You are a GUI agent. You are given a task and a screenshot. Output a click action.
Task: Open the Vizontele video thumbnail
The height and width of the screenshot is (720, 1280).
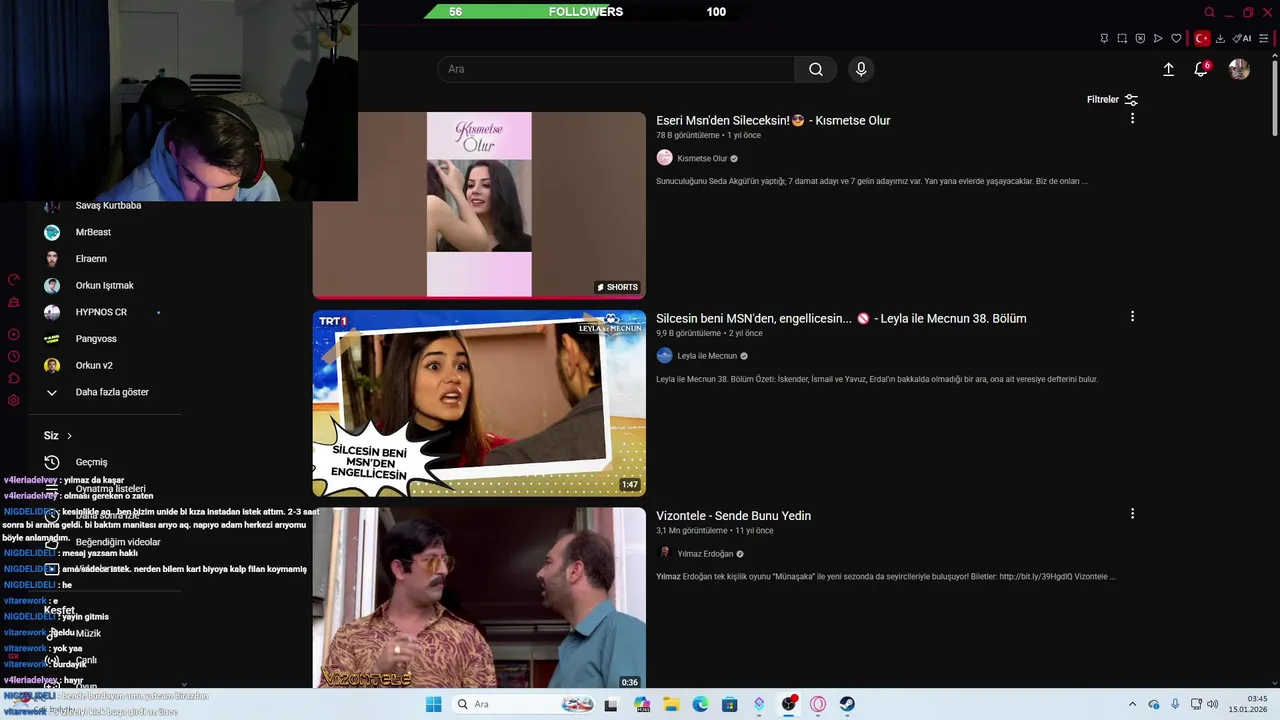pos(479,598)
